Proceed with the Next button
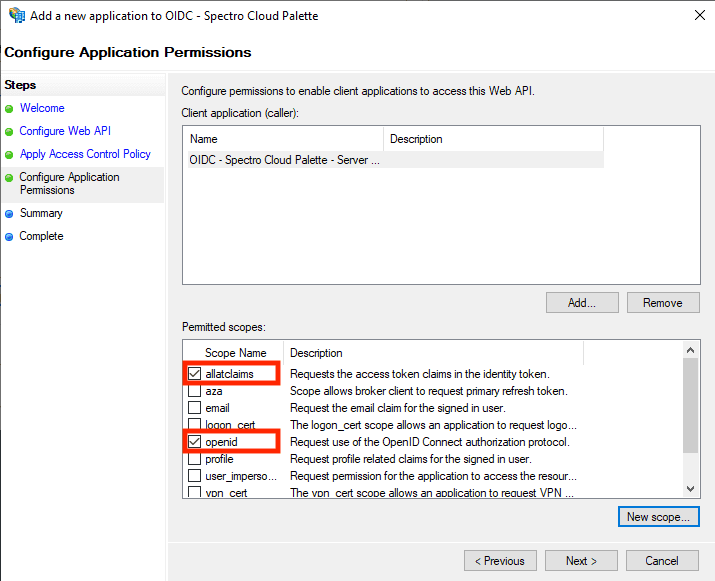Image resolution: width=715 pixels, height=581 pixels. click(x=581, y=560)
